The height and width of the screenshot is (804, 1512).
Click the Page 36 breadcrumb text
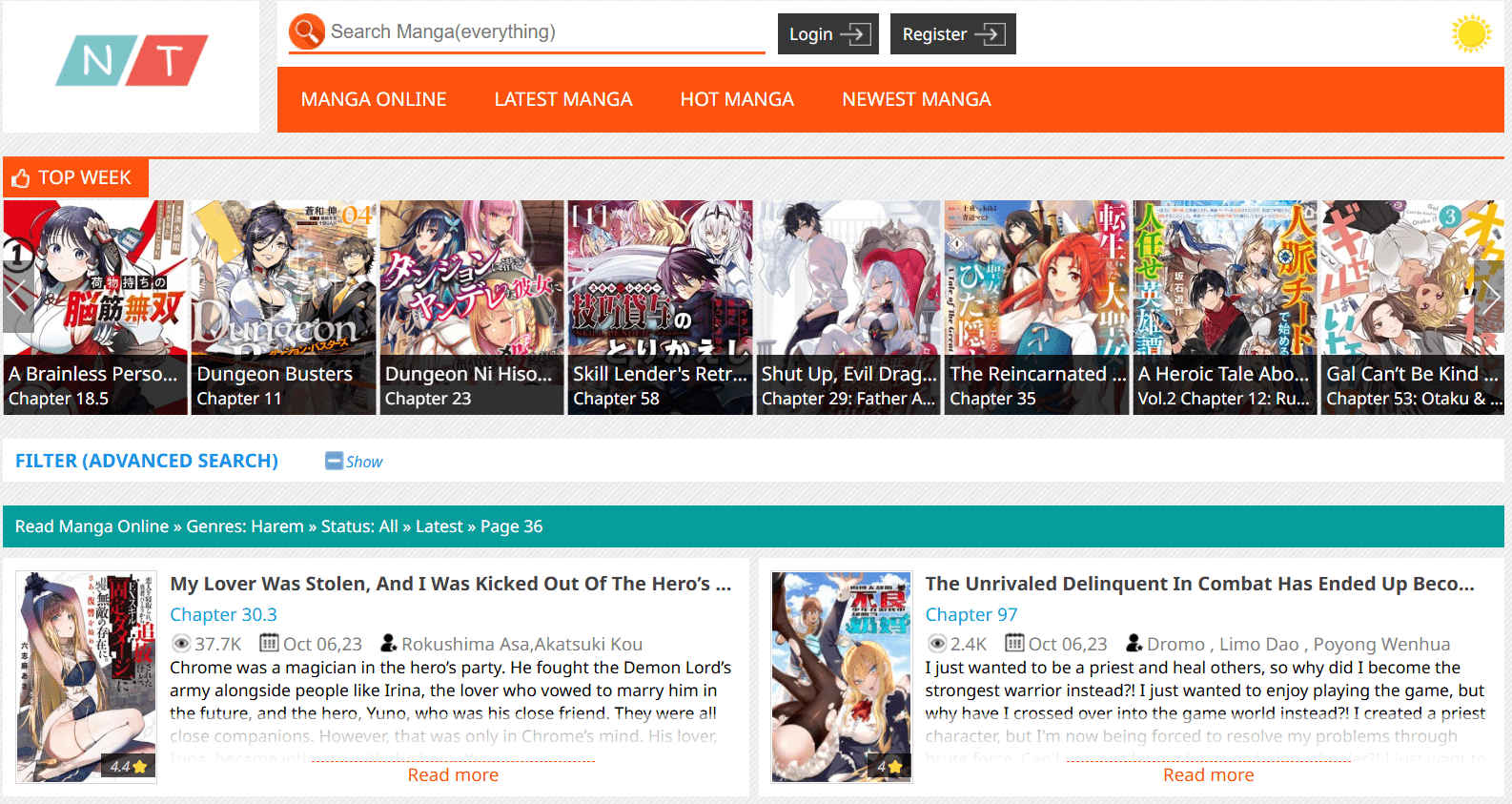(512, 526)
